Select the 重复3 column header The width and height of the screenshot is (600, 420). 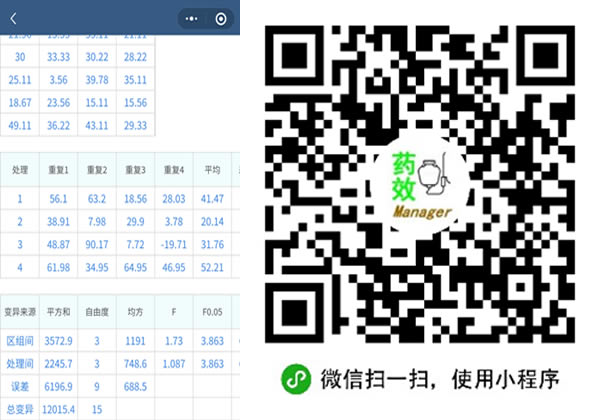135,170
